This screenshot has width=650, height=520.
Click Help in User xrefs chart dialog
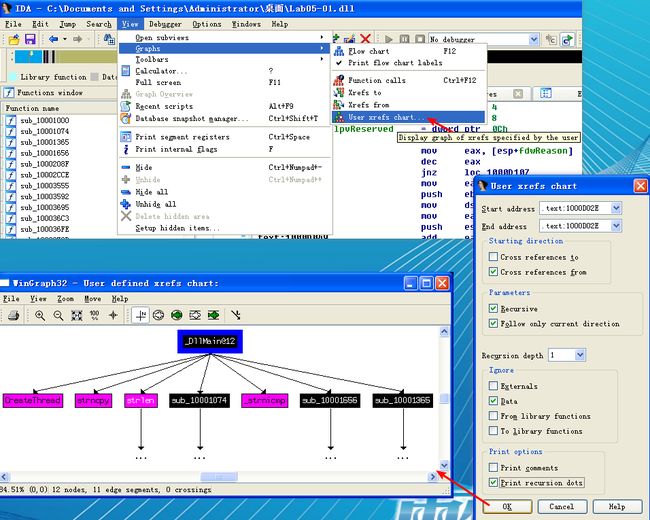(x=617, y=506)
